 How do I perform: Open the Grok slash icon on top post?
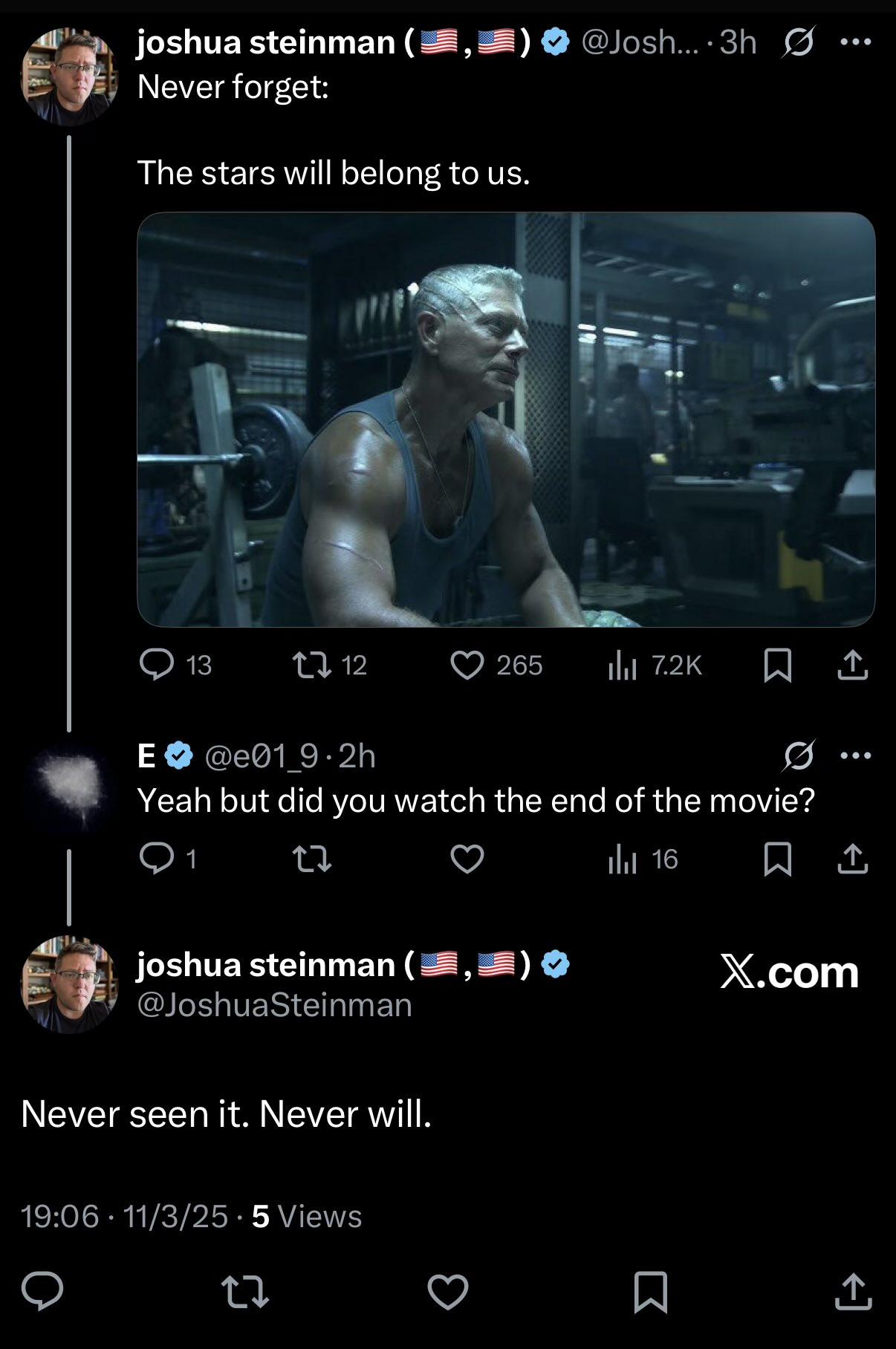coord(799,43)
